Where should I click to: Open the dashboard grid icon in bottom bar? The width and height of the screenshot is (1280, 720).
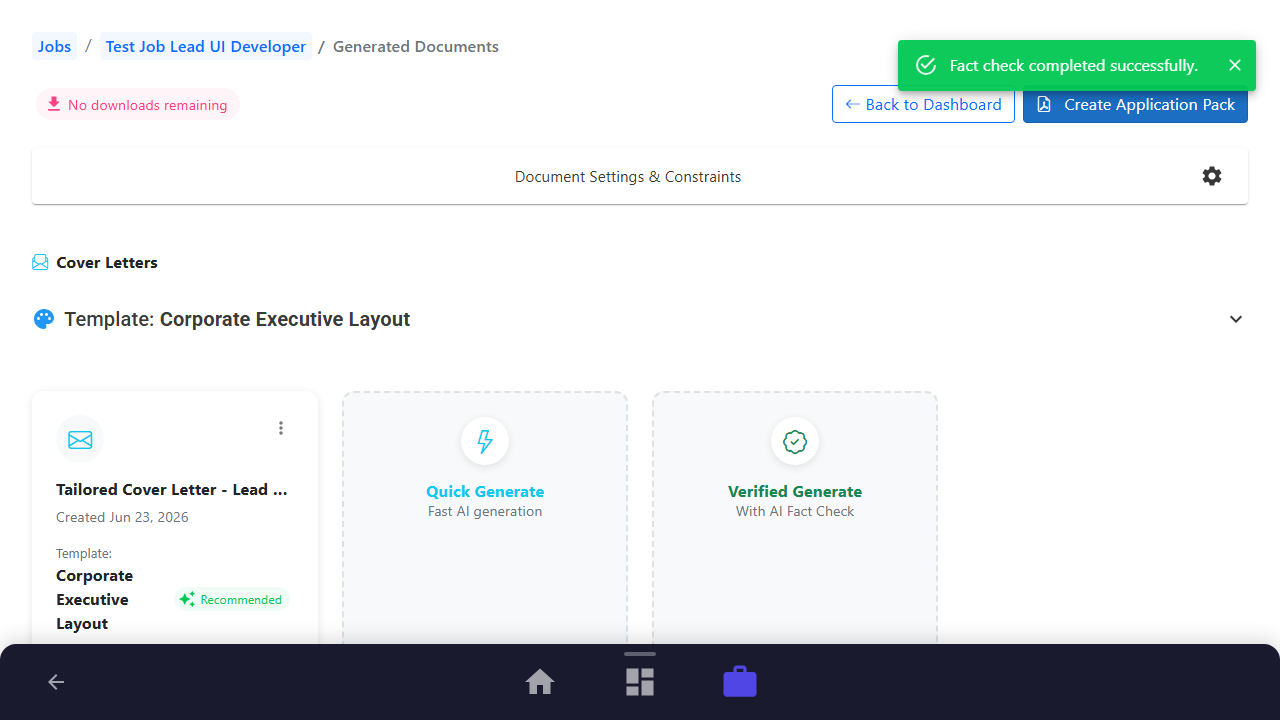coord(640,682)
